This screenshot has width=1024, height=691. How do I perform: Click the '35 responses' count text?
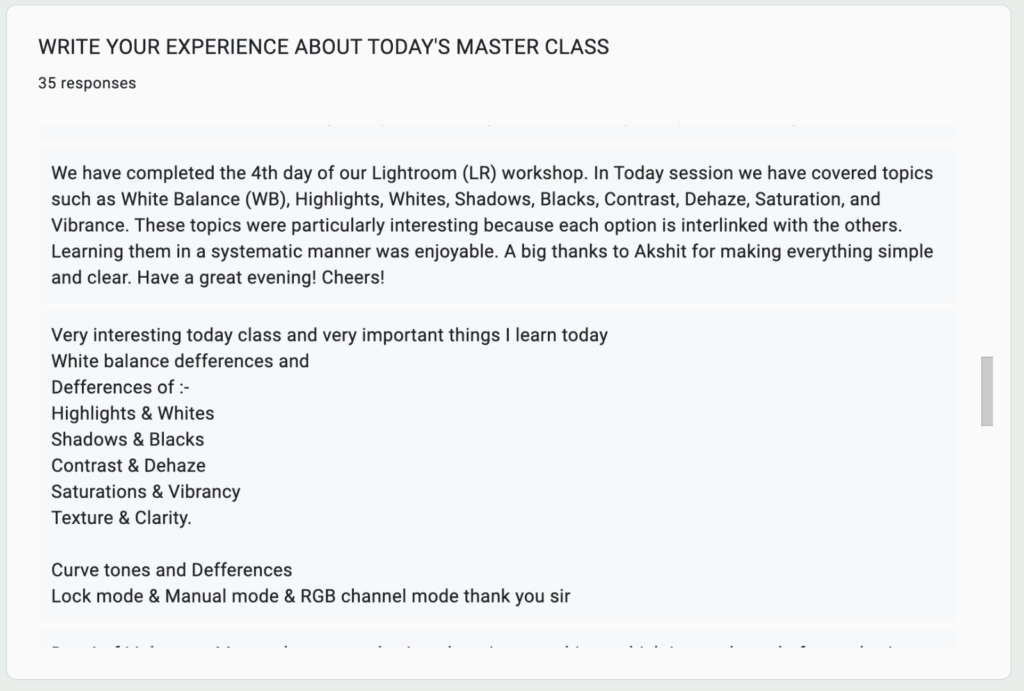(87, 83)
